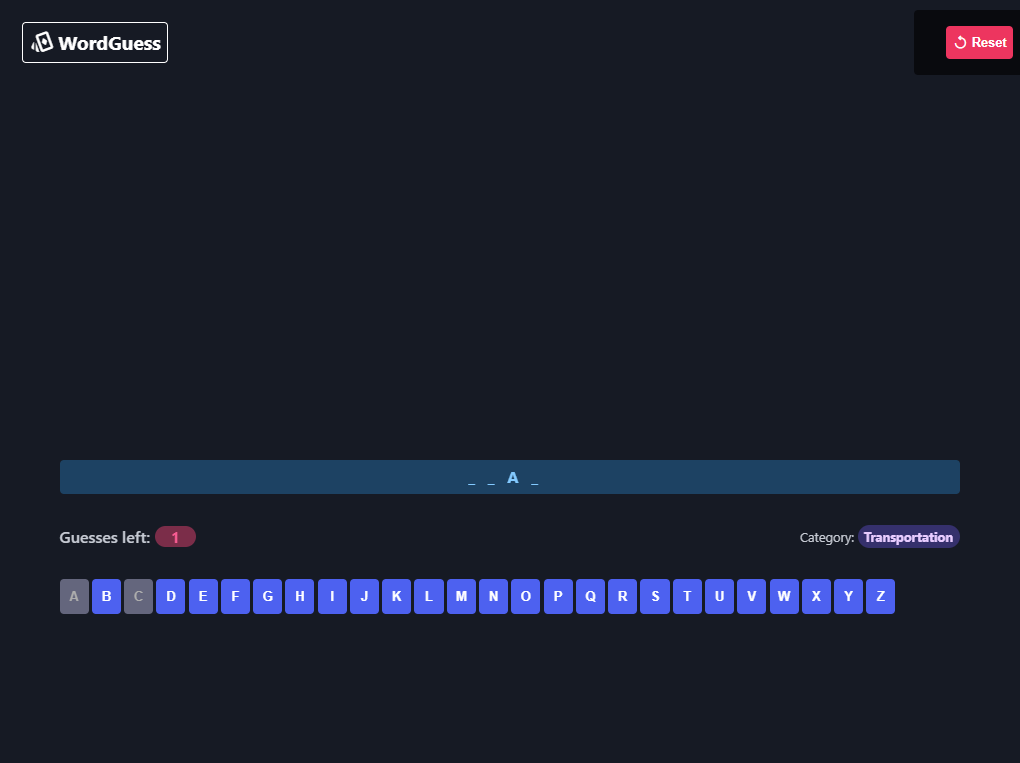Guess the letter S

click(654, 596)
